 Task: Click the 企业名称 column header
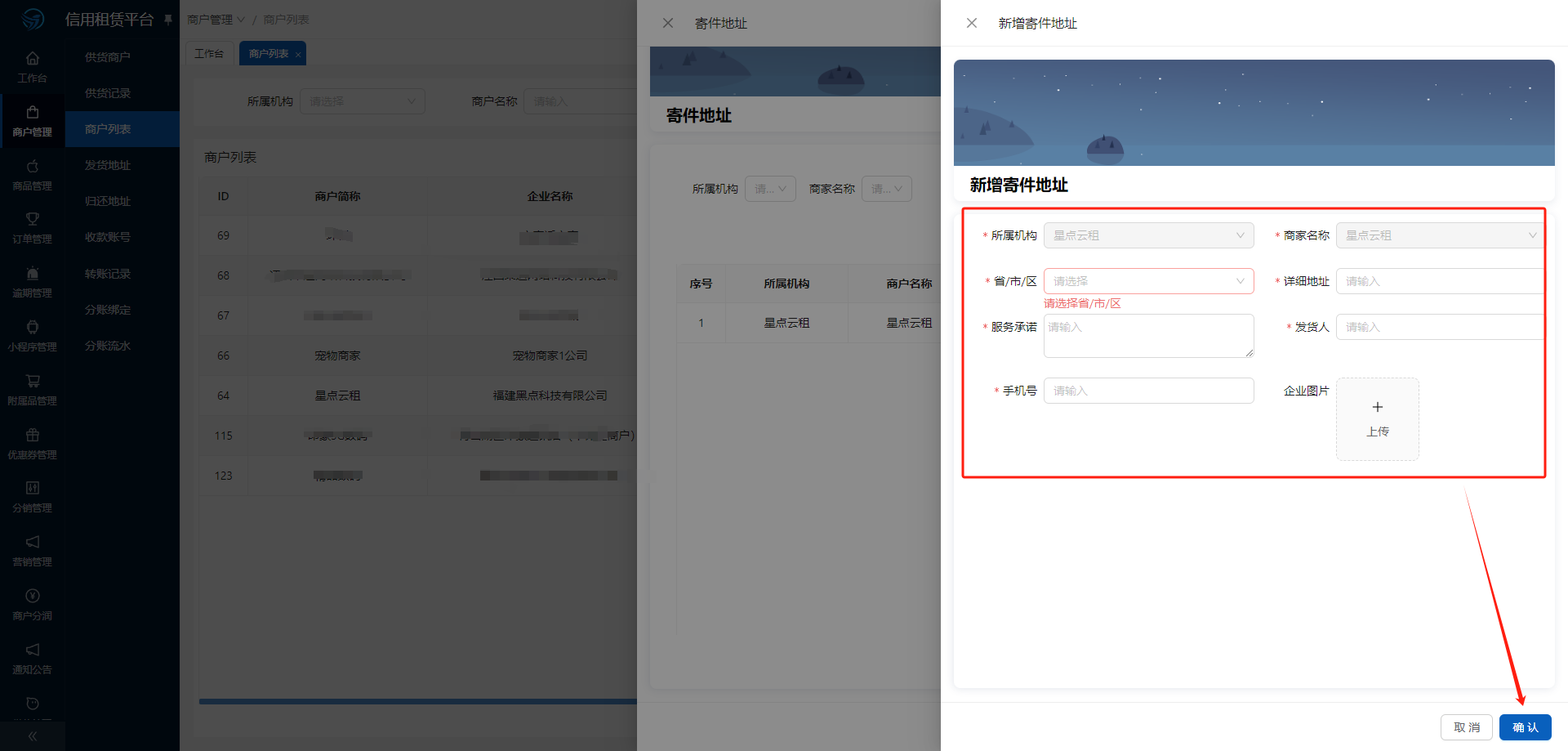click(550, 196)
